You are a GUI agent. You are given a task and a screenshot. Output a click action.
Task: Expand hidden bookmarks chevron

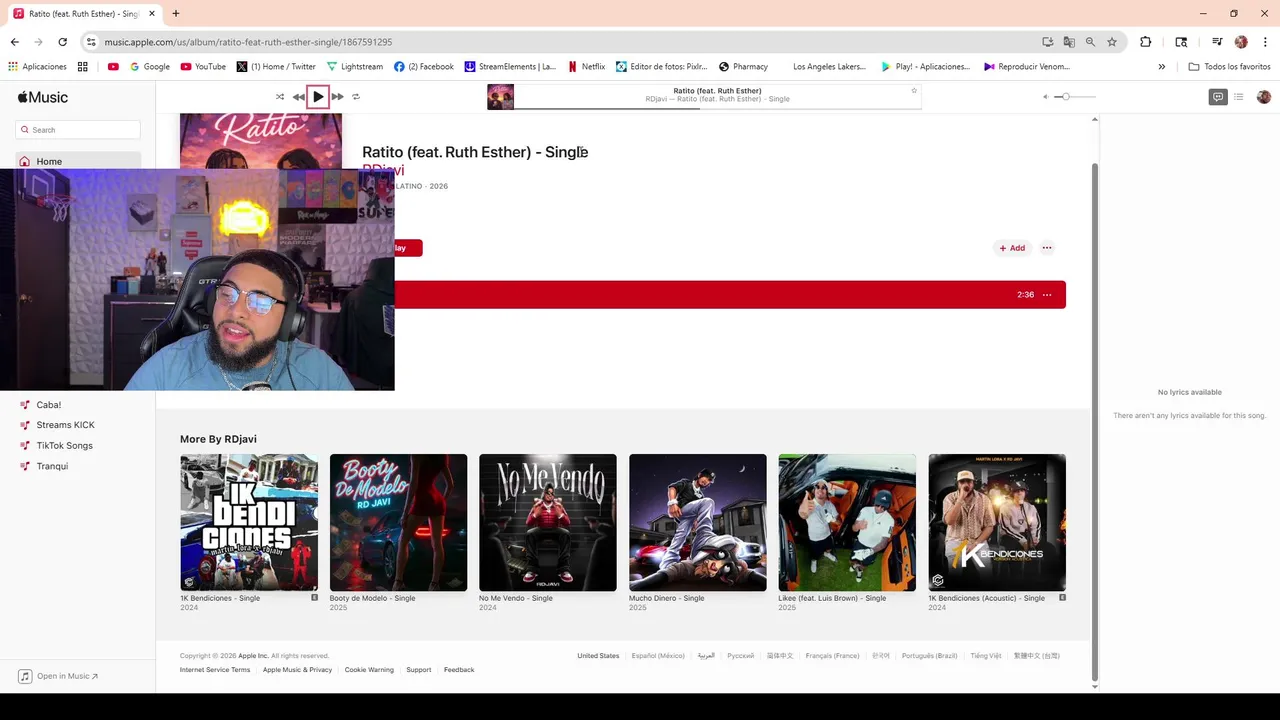point(1161,67)
